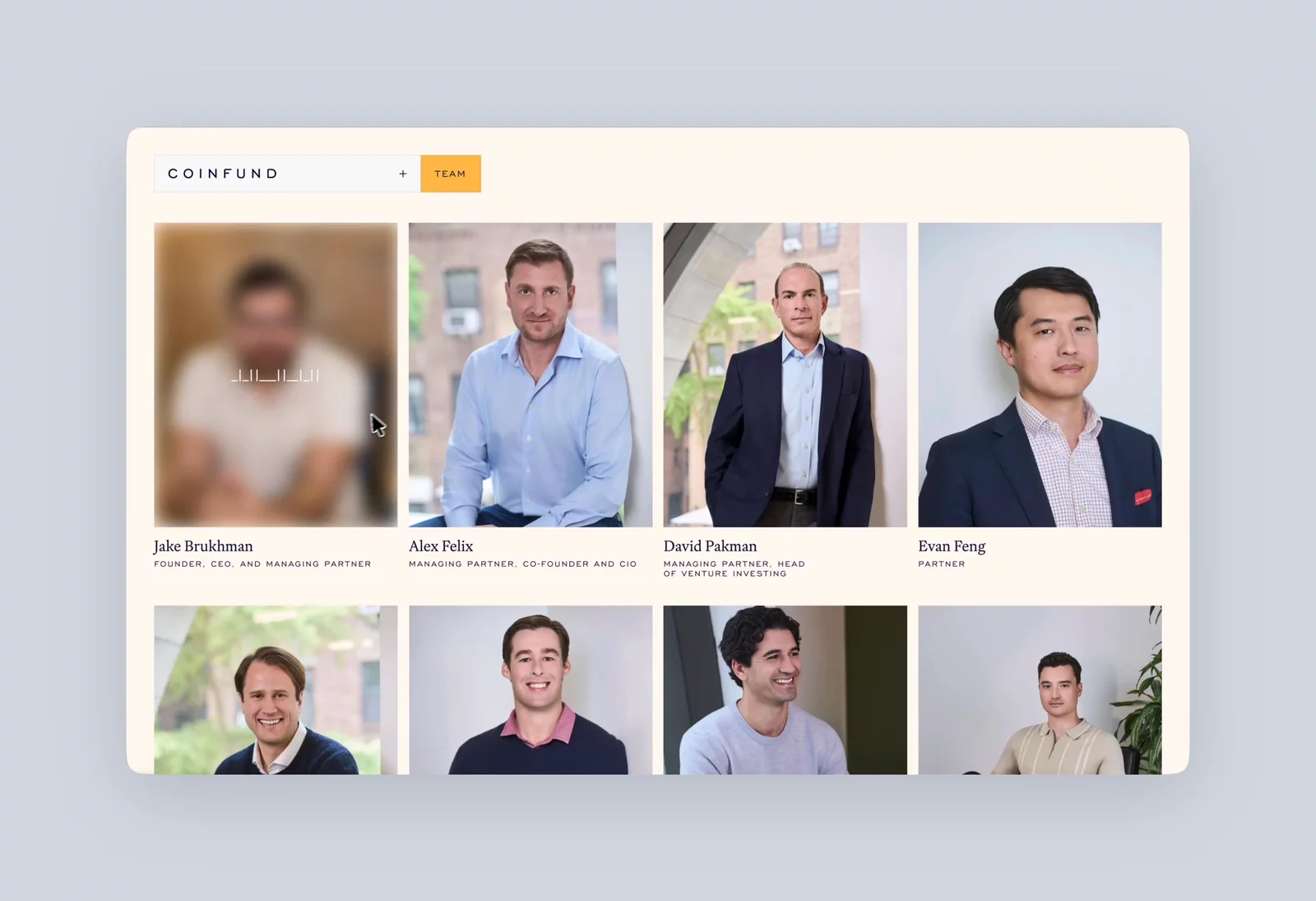Image resolution: width=1316 pixels, height=901 pixels.
Task: Click Managing Partner, Co-Founder and CIO title
Action: 523,564
